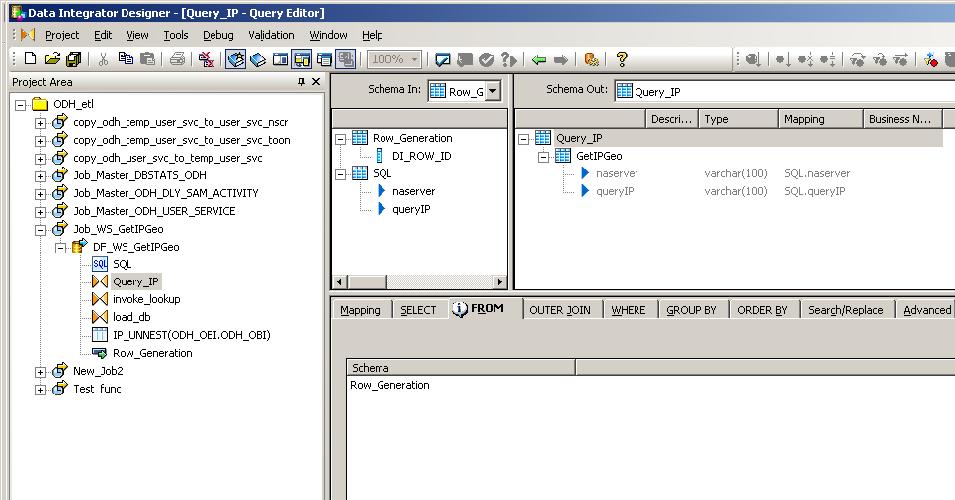Viewport: 955px width, 500px height.
Task: Go back with the green left arrow
Action: [538, 59]
